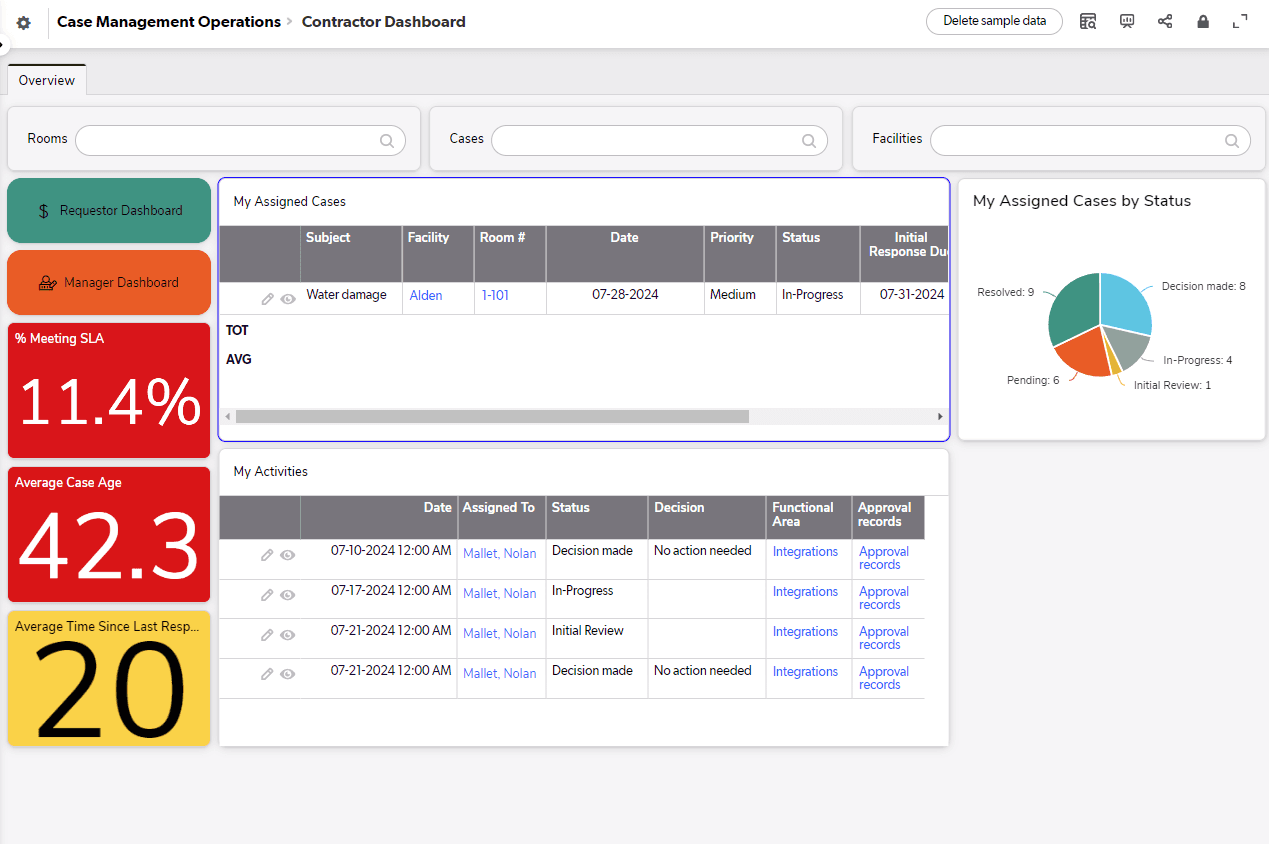The width and height of the screenshot is (1269, 844).
Task: View the Water damage case with eye icon
Action: 287,298
